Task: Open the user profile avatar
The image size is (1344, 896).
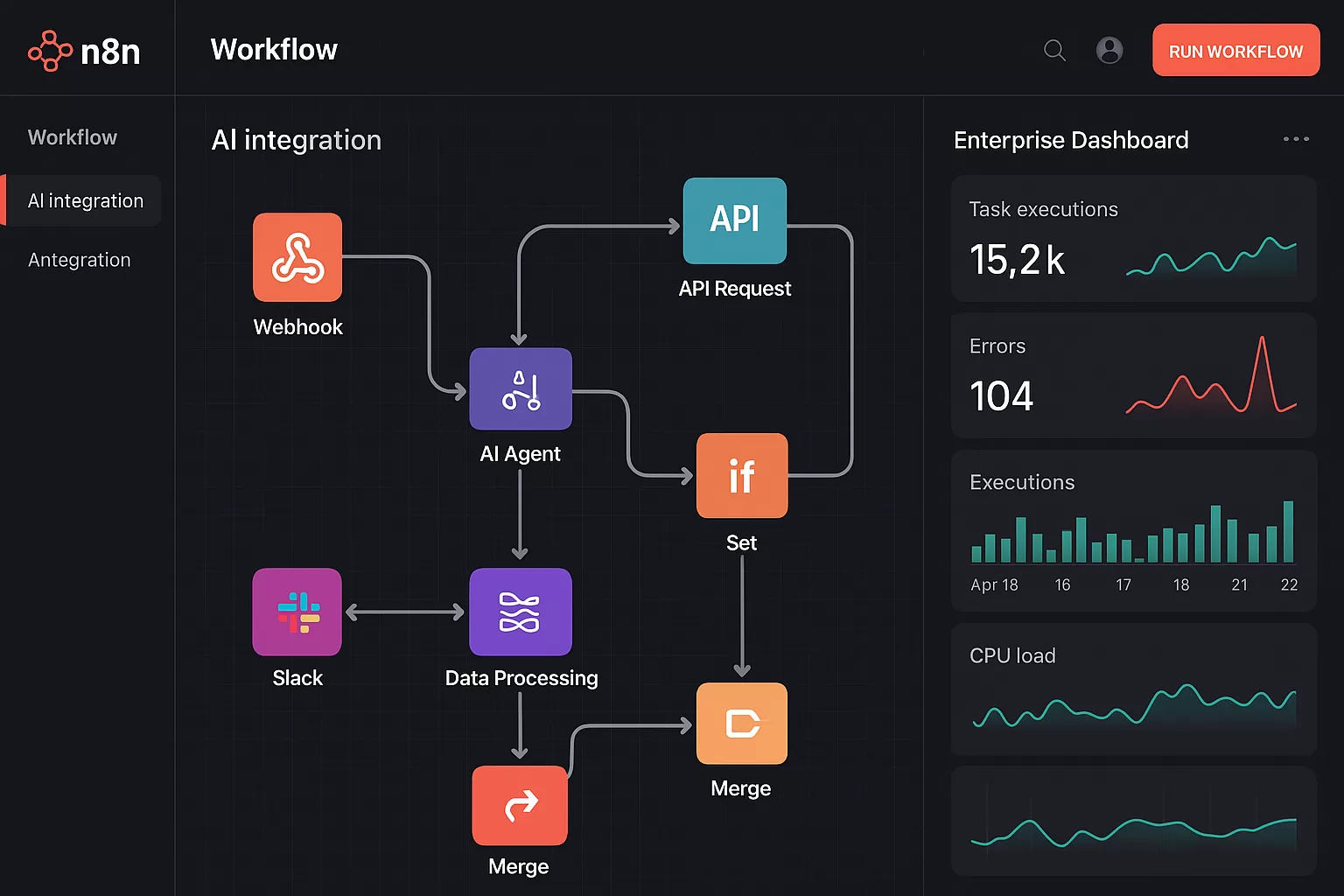Action: tap(1109, 51)
